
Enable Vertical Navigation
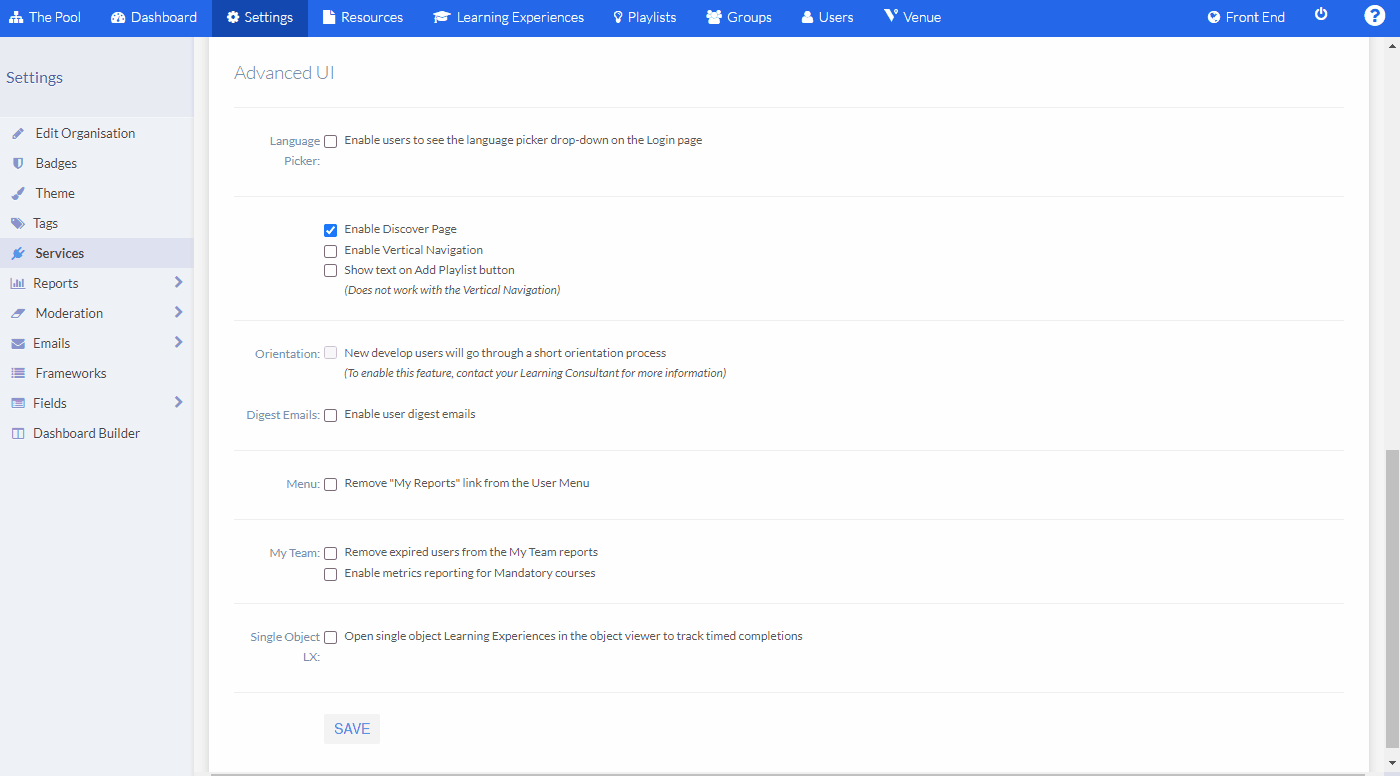click(x=330, y=249)
